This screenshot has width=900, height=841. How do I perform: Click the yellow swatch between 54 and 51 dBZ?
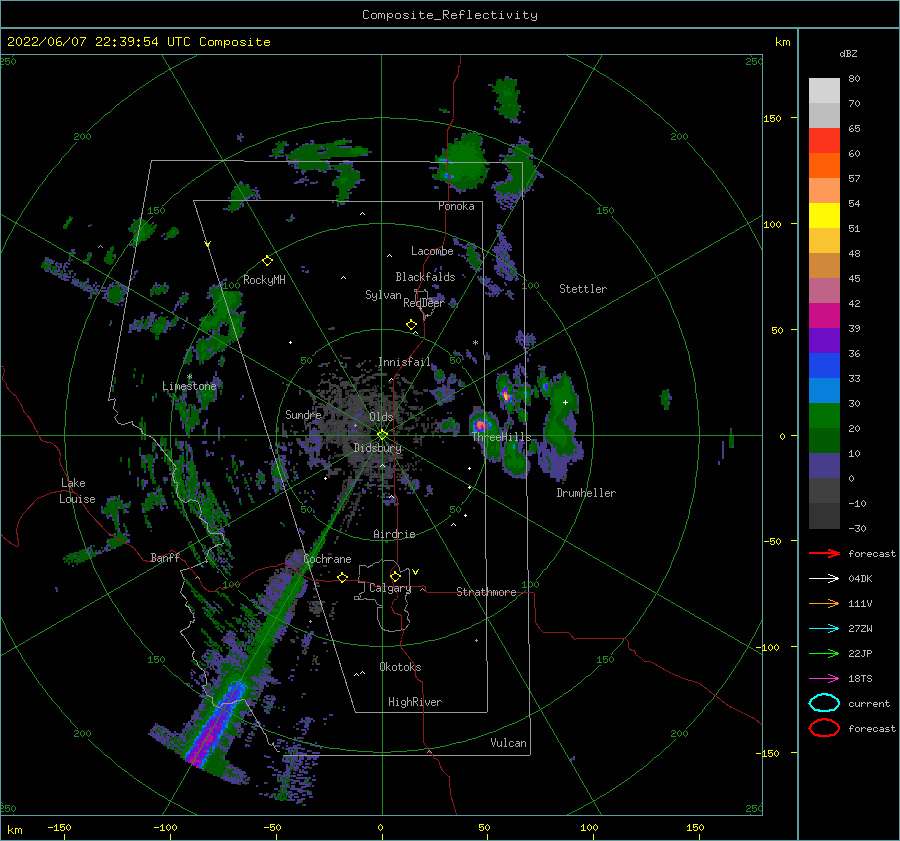824,216
